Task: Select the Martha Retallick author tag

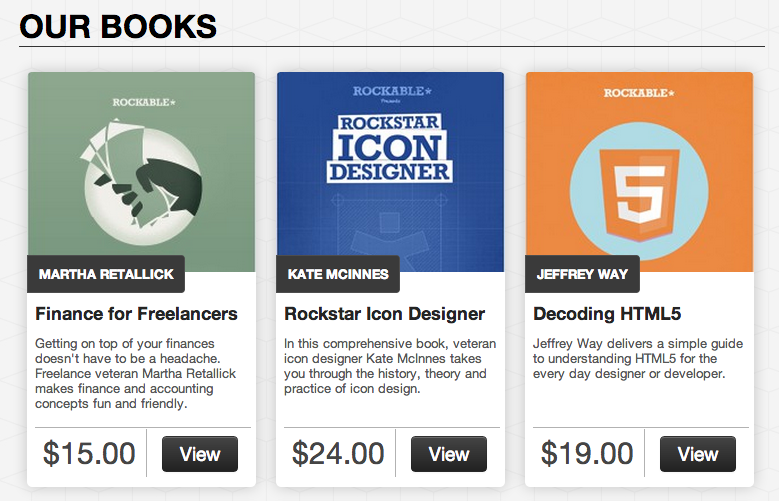Action: pyautogui.click(x=106, y=274)
